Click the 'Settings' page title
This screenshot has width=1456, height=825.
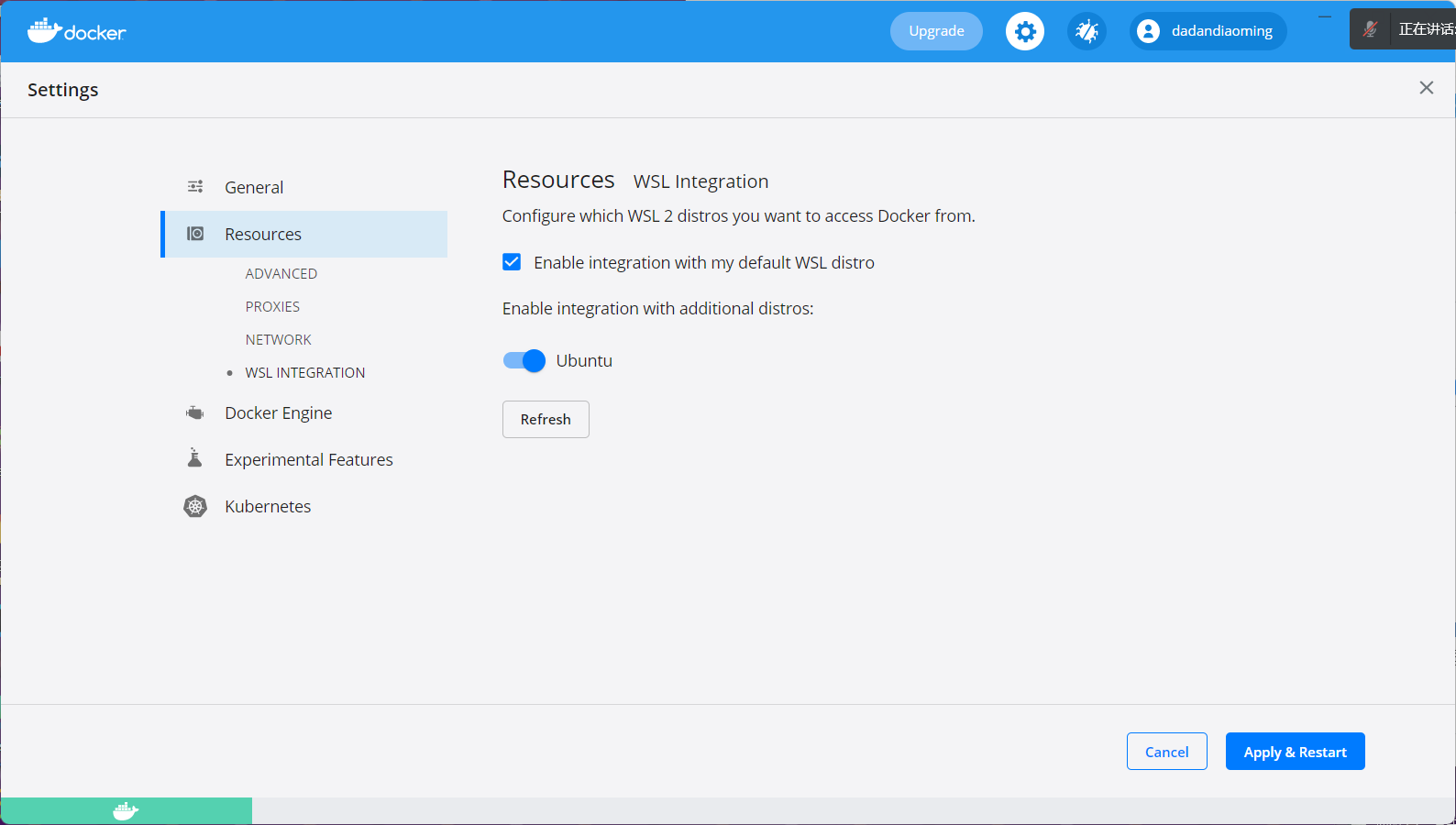coord(62,90)
